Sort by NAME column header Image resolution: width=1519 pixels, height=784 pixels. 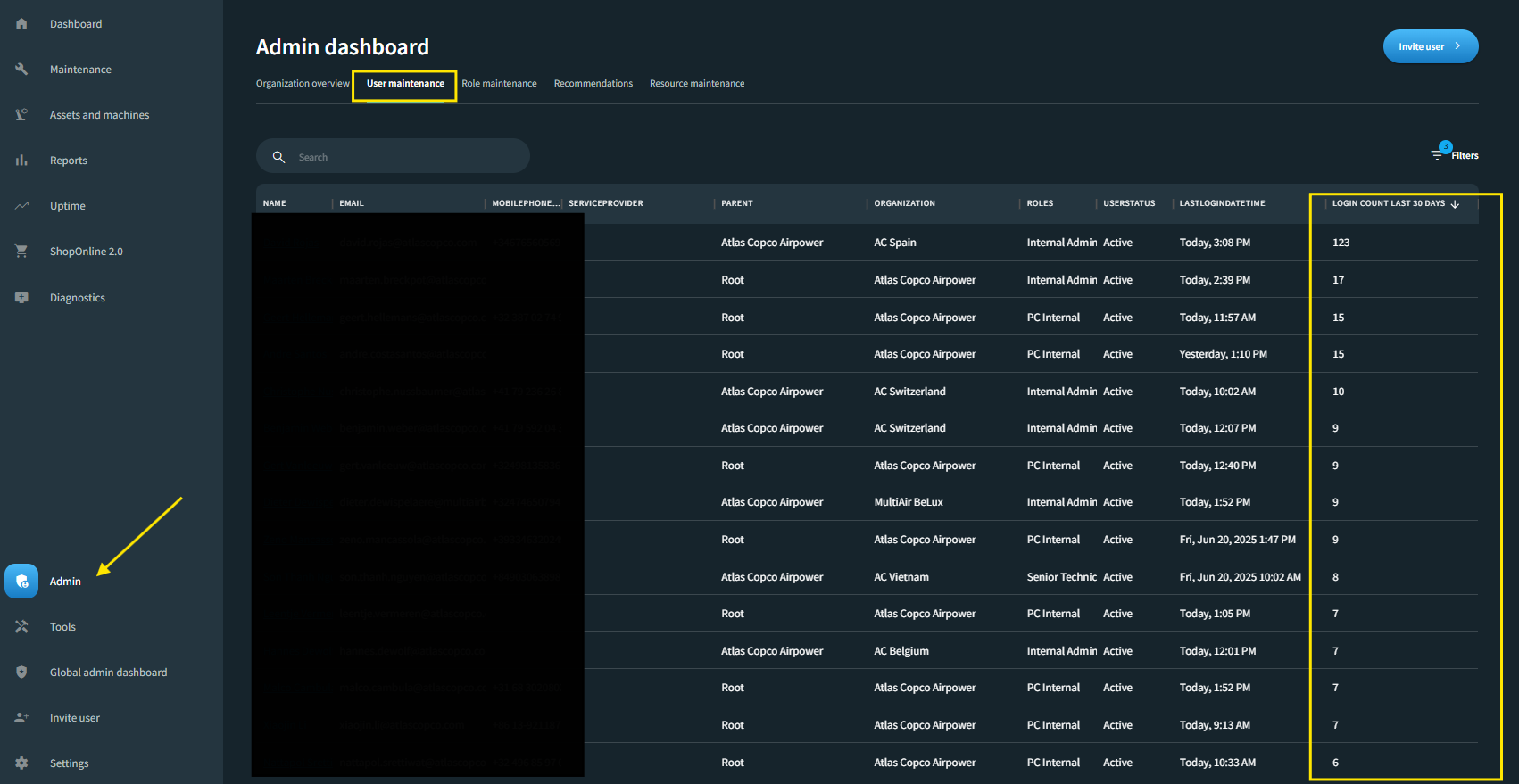tap(275, 203)
